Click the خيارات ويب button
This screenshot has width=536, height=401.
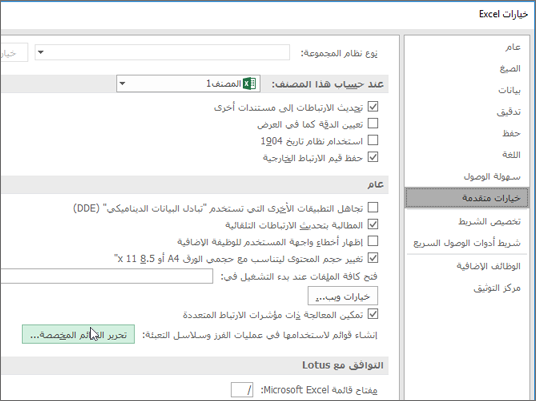343,296
